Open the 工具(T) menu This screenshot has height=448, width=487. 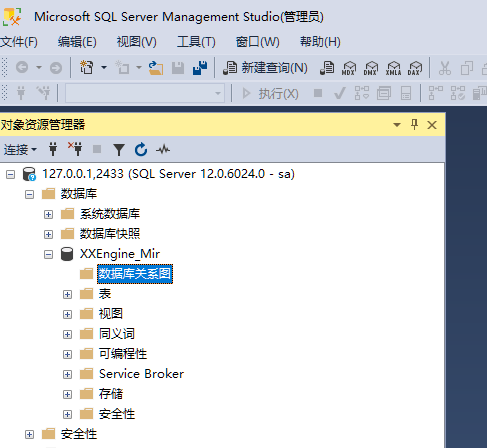coord(196,42)
